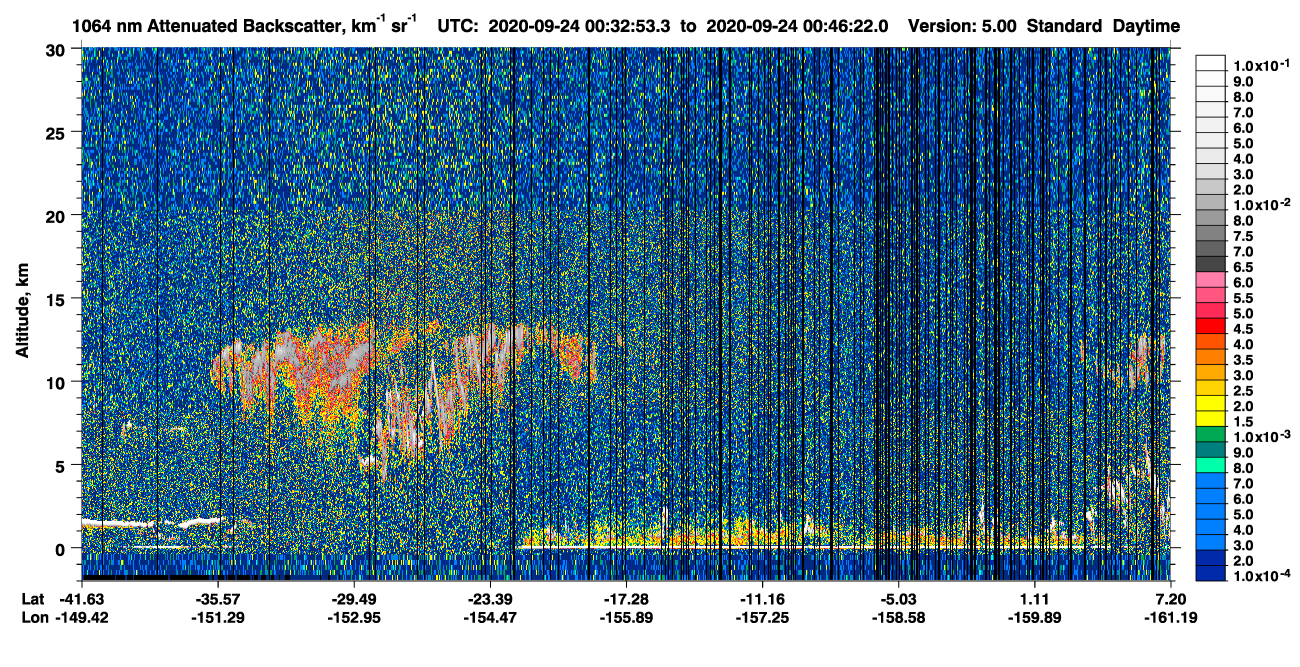Select start time '2020-09-24 00:32:53.3'

coord(580,26)
